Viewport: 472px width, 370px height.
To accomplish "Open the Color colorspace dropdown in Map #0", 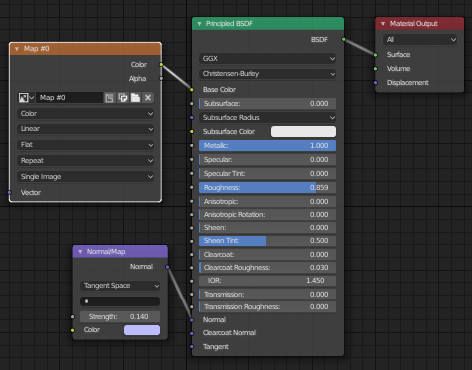I will tap(85, 114).
